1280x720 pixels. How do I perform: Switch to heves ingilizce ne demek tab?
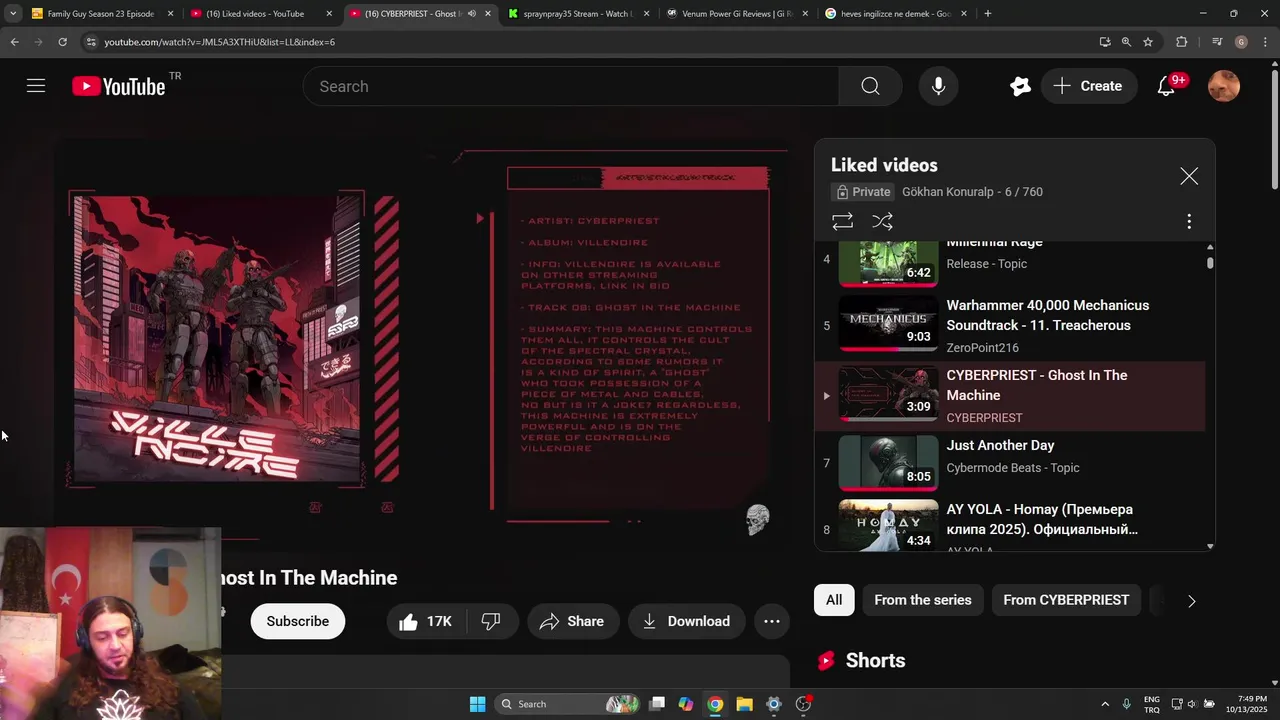click(x=896, y=14)
